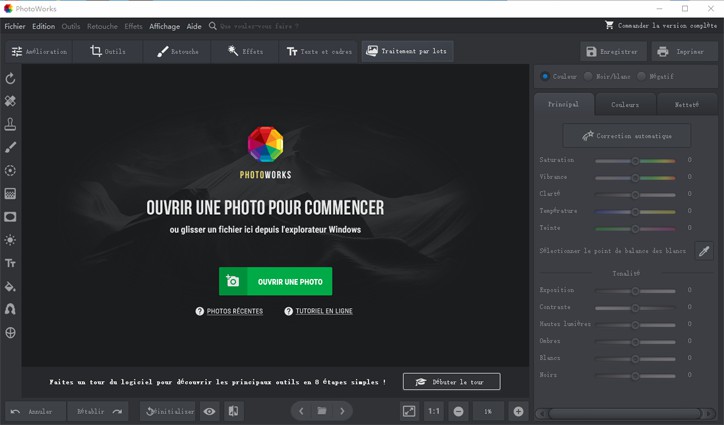Select the Négatif radio option

coord(641,76)
